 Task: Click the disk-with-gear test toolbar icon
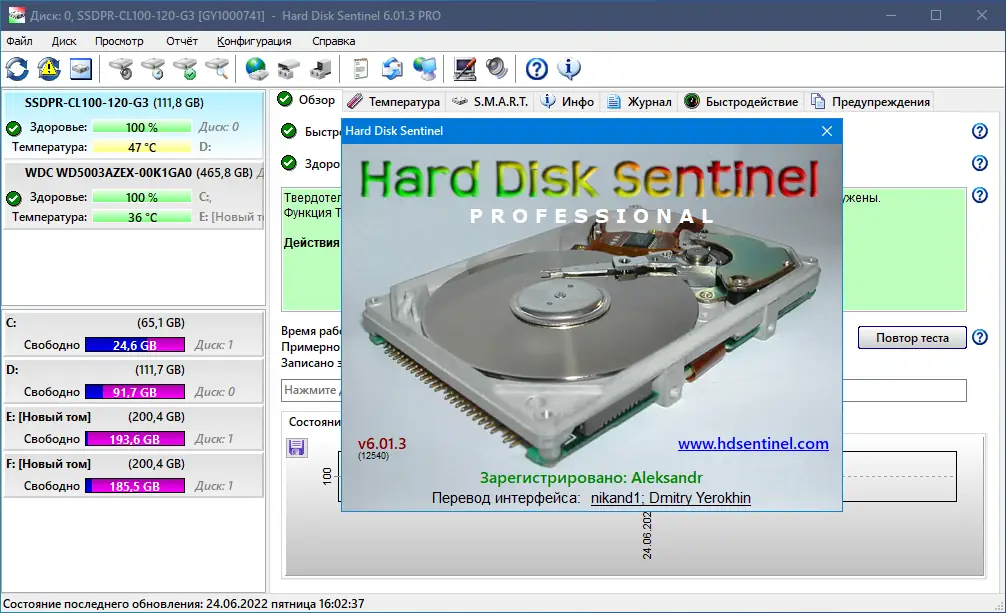(x=121, y=69)
